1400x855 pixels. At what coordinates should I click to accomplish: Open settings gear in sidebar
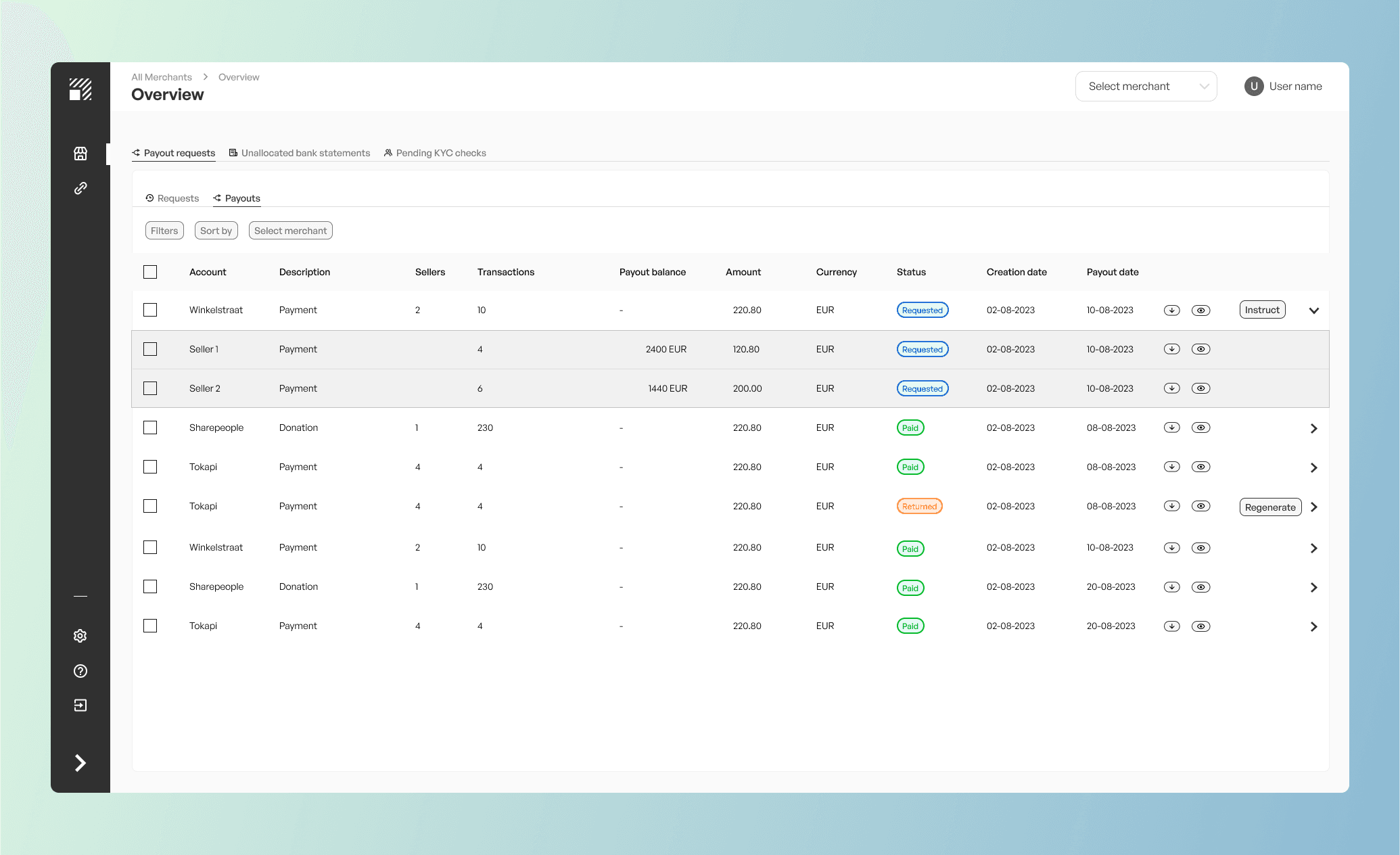(x=80, y=636)
